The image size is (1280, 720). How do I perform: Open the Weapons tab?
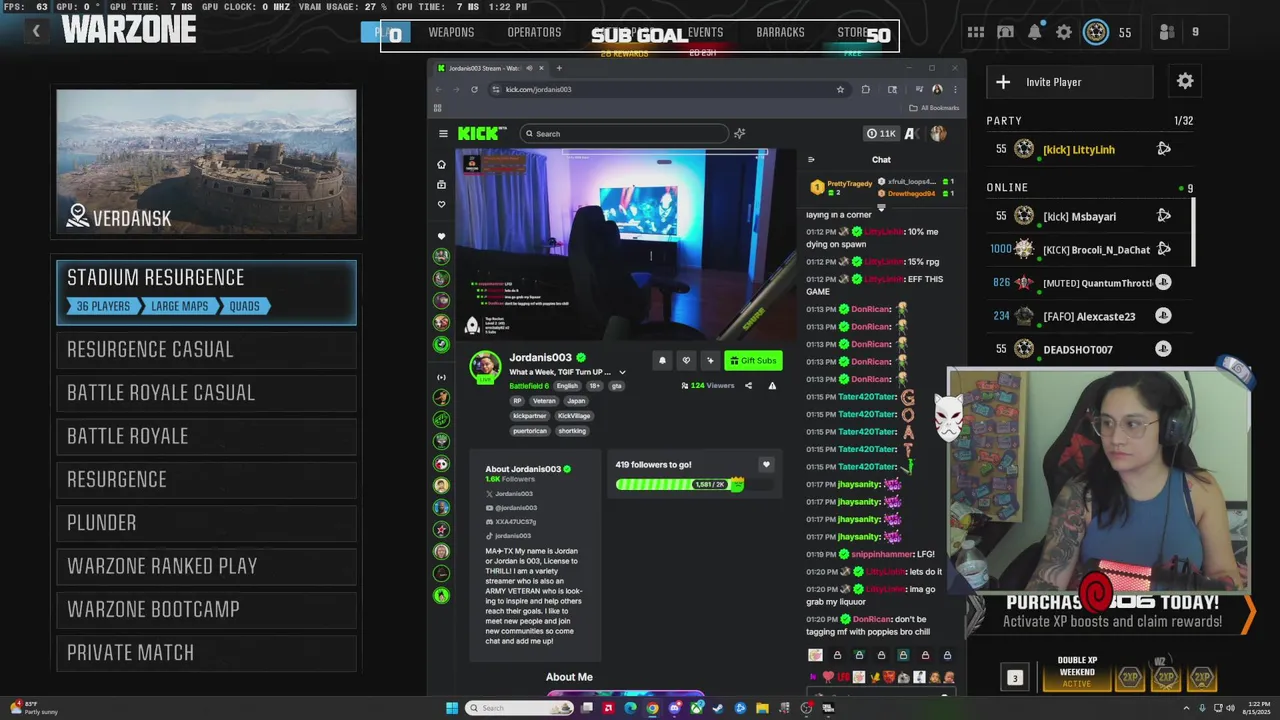pos(451,32)
